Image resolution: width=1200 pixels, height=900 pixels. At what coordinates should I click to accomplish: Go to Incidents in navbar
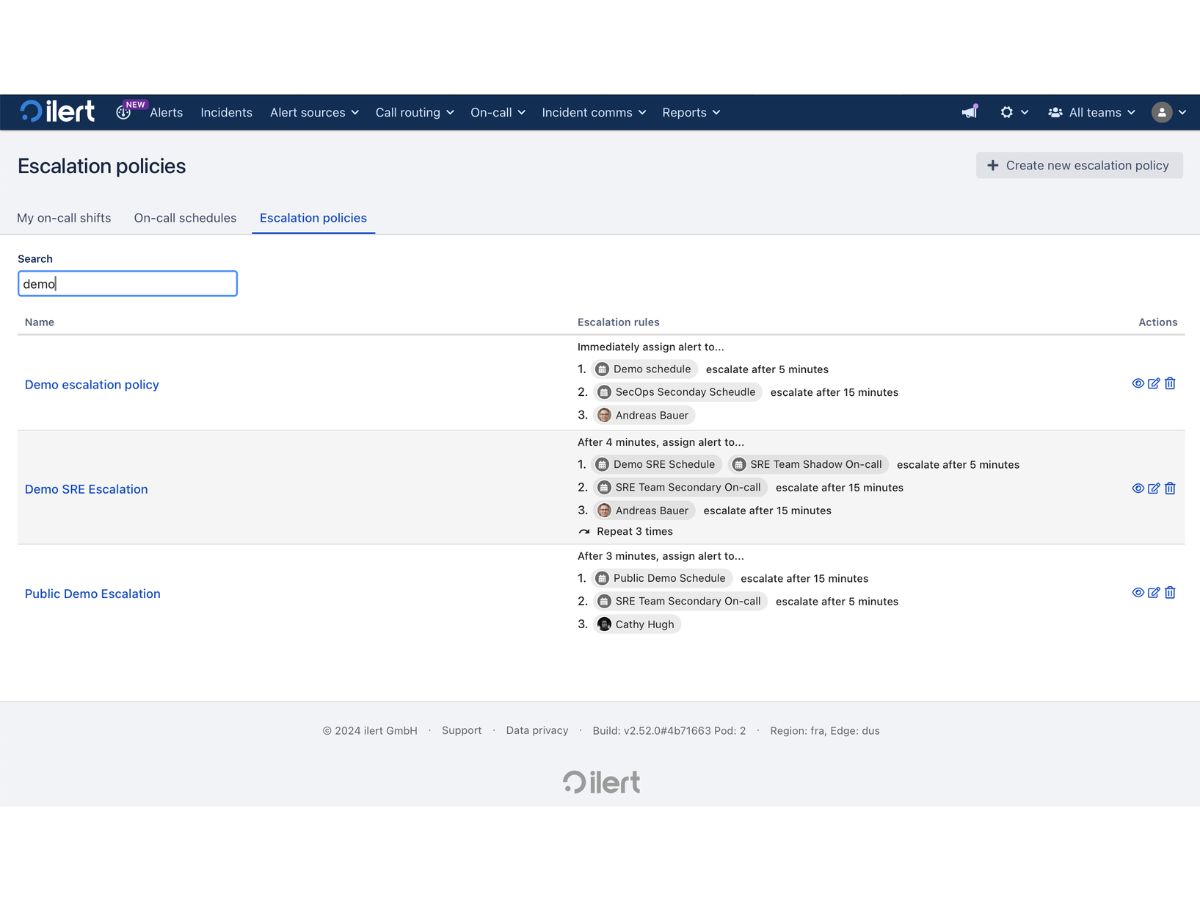coord(226,112)
